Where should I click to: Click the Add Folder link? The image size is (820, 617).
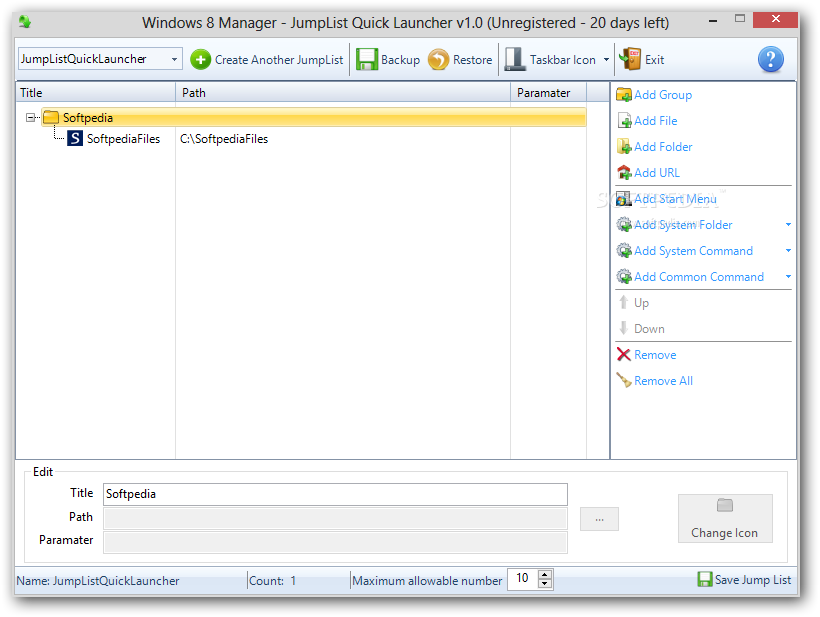click(663, 147)
